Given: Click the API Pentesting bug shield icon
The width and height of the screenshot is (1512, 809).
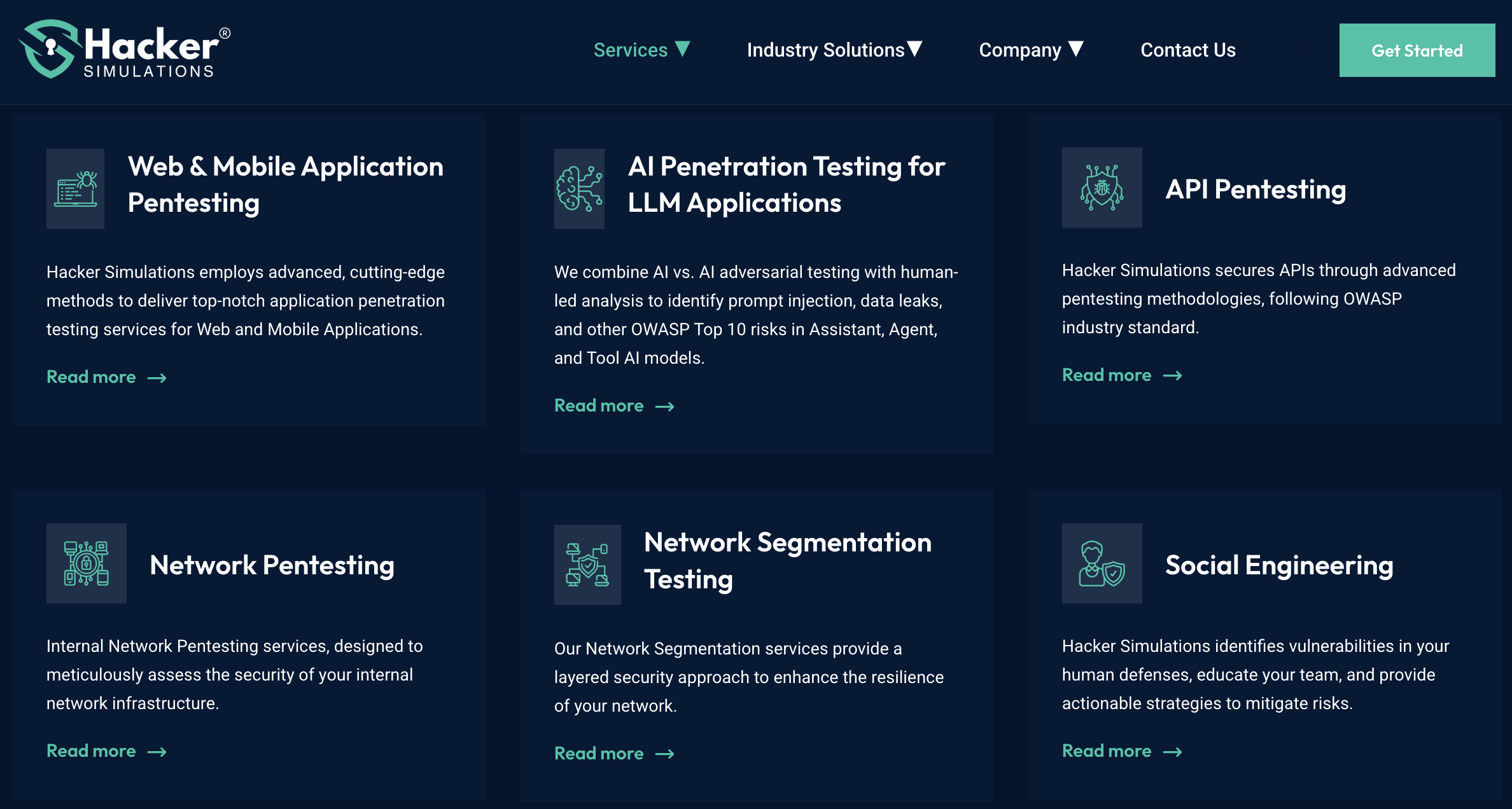Looking at the screenshot, I should click(1102, 188).
